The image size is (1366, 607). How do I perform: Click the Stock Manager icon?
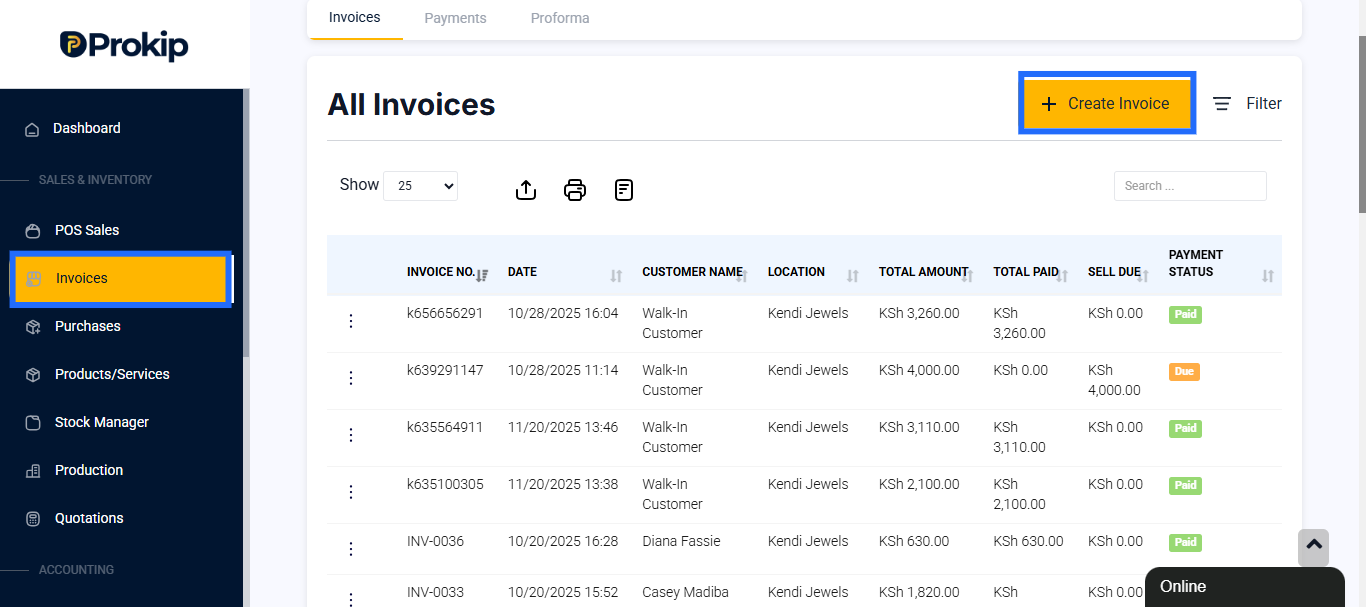33,422
